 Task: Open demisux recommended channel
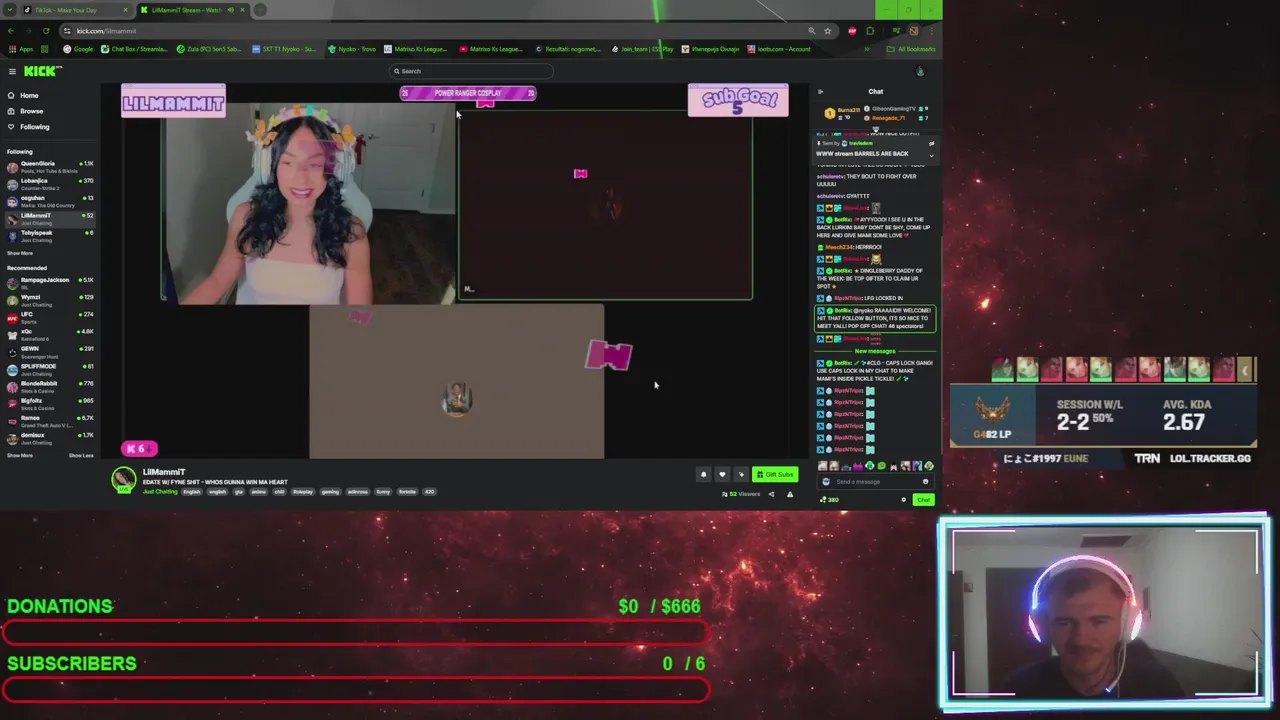point(50,437)
